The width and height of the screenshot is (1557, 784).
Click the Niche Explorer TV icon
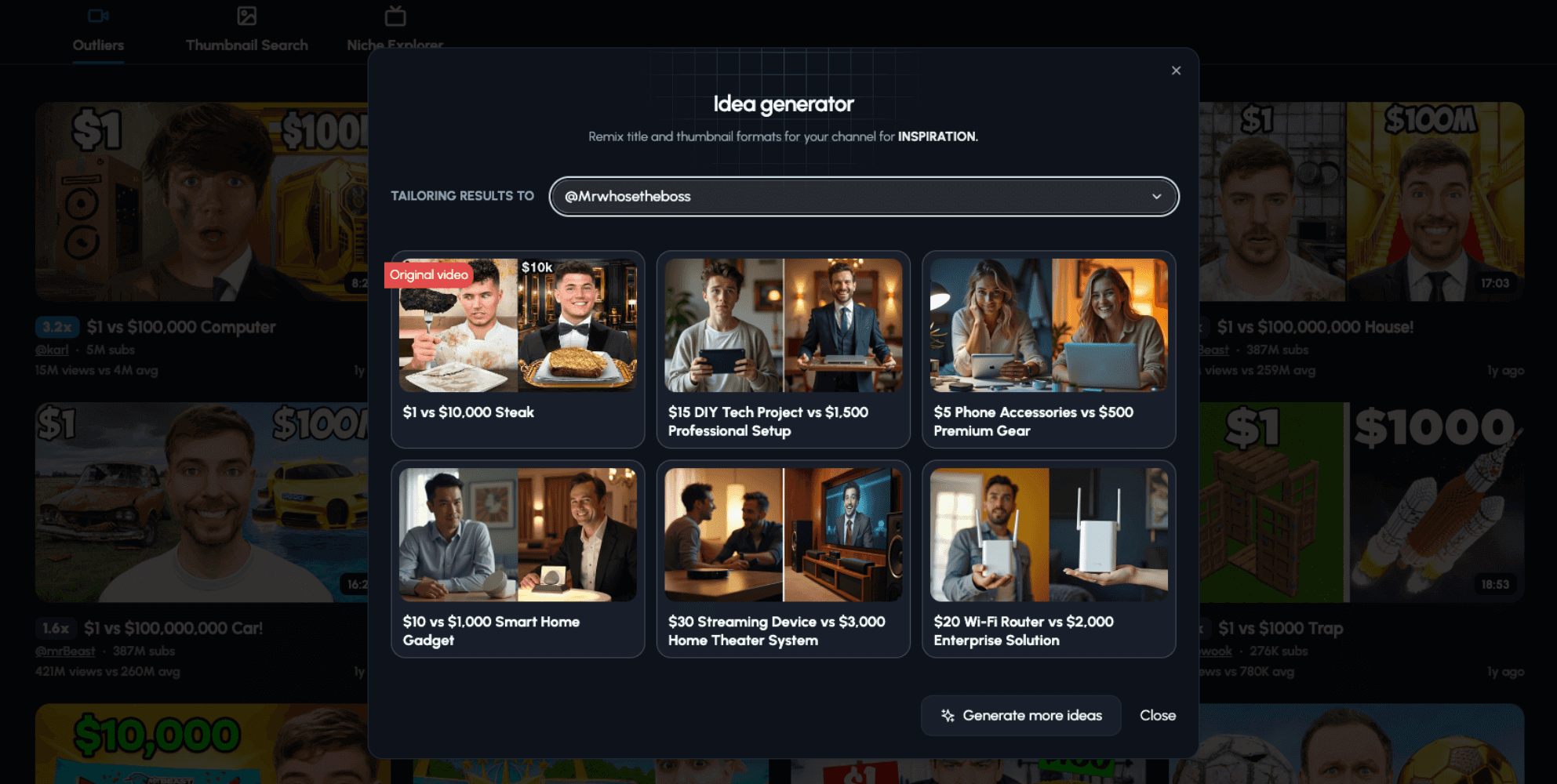[x=395, y=16]
